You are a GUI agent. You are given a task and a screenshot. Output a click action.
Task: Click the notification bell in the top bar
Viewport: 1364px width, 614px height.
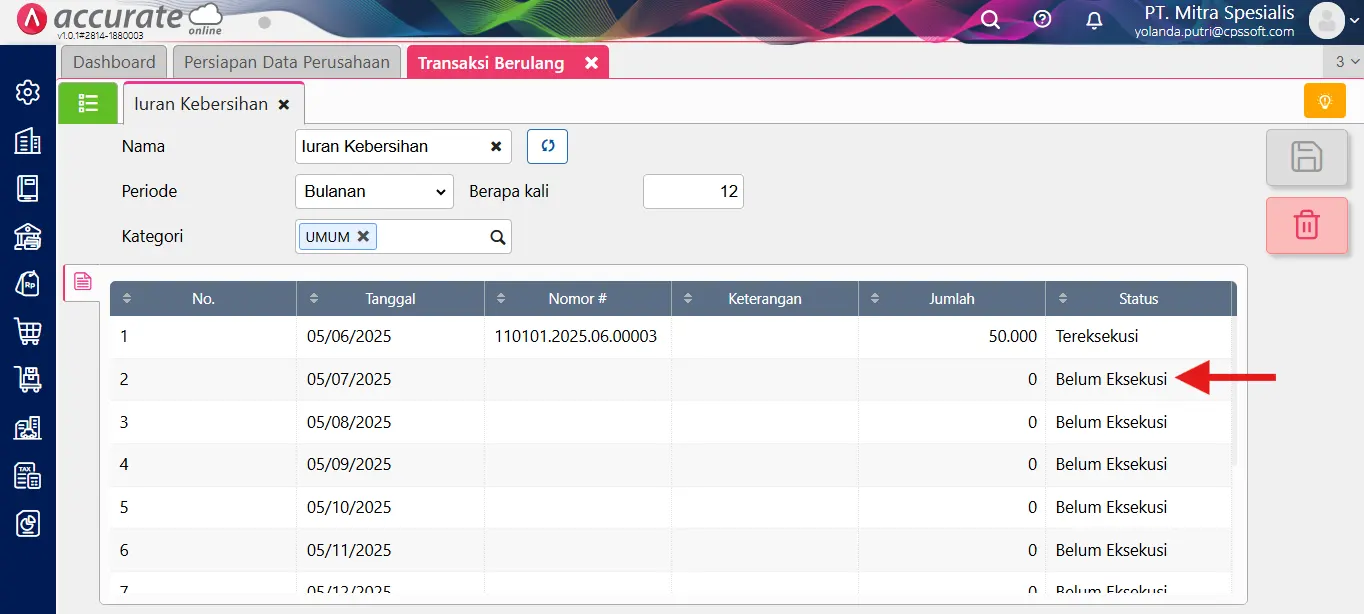click(x=1093, y=19)
